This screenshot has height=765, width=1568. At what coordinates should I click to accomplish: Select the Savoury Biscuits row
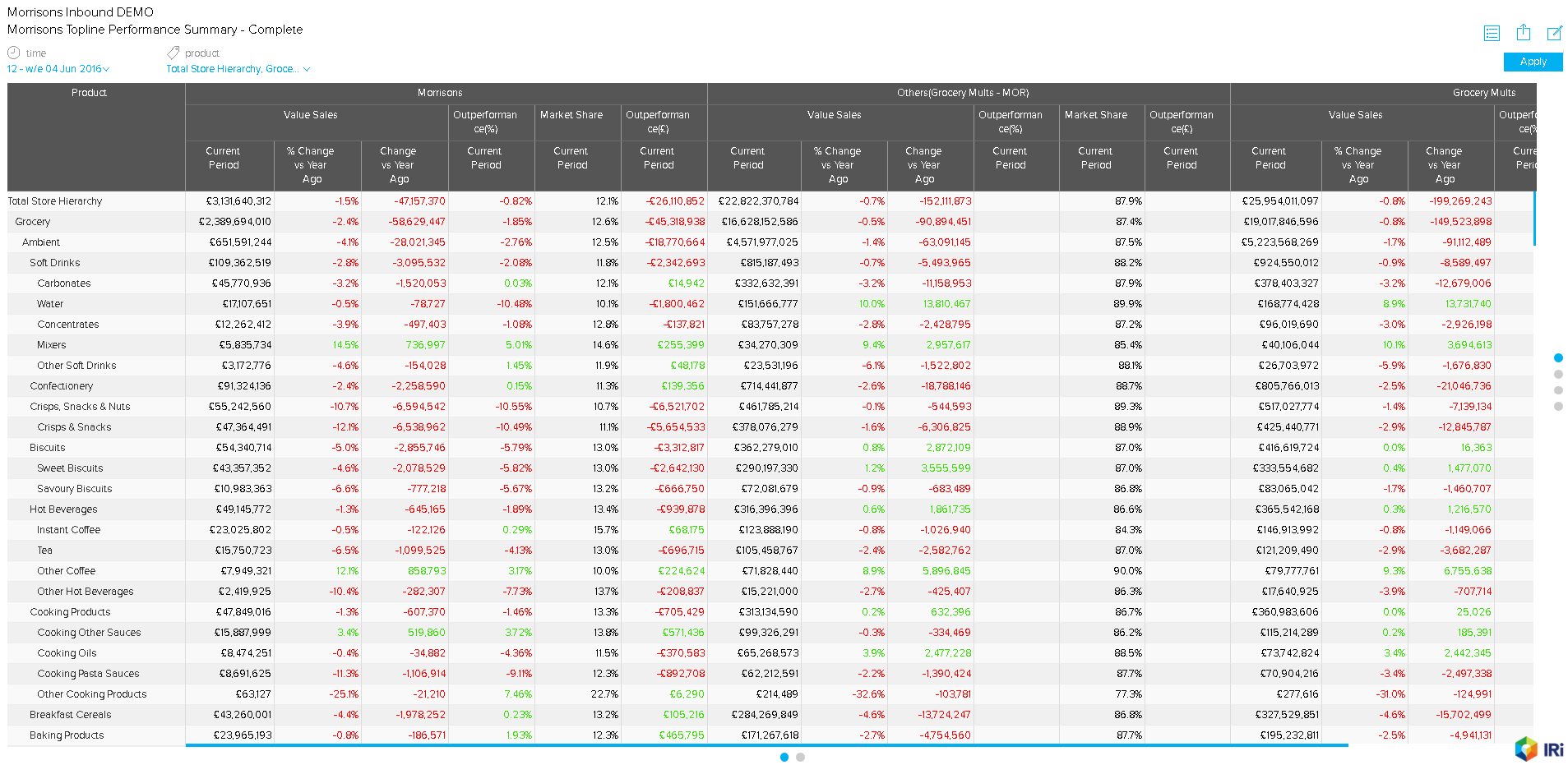pos(770,489)
